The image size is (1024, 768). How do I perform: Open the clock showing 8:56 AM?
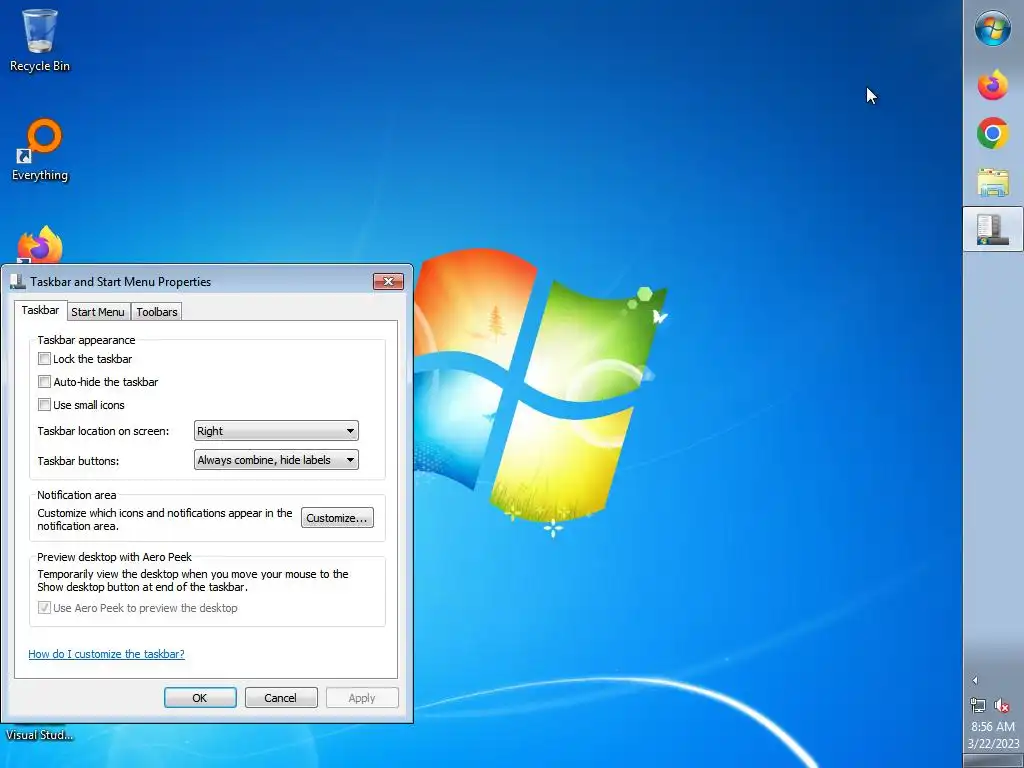(993, 726)
